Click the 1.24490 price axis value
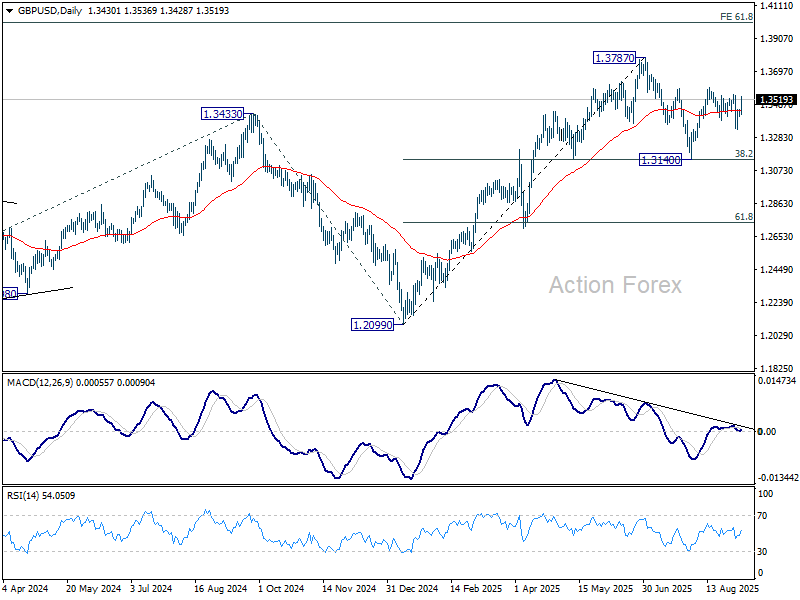Viewport: 800px width, 600px height. tap(777, 270)
